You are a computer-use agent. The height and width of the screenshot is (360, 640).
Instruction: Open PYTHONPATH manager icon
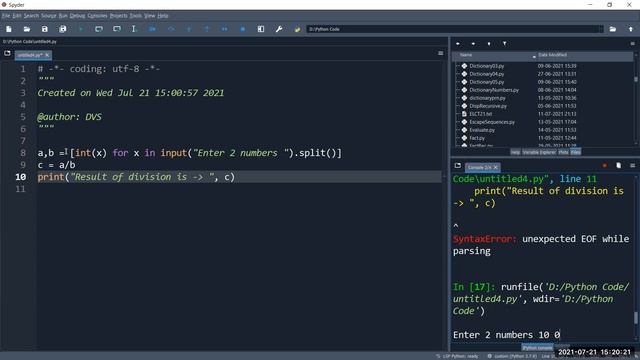pyautogui.click(x=297, y=29)
